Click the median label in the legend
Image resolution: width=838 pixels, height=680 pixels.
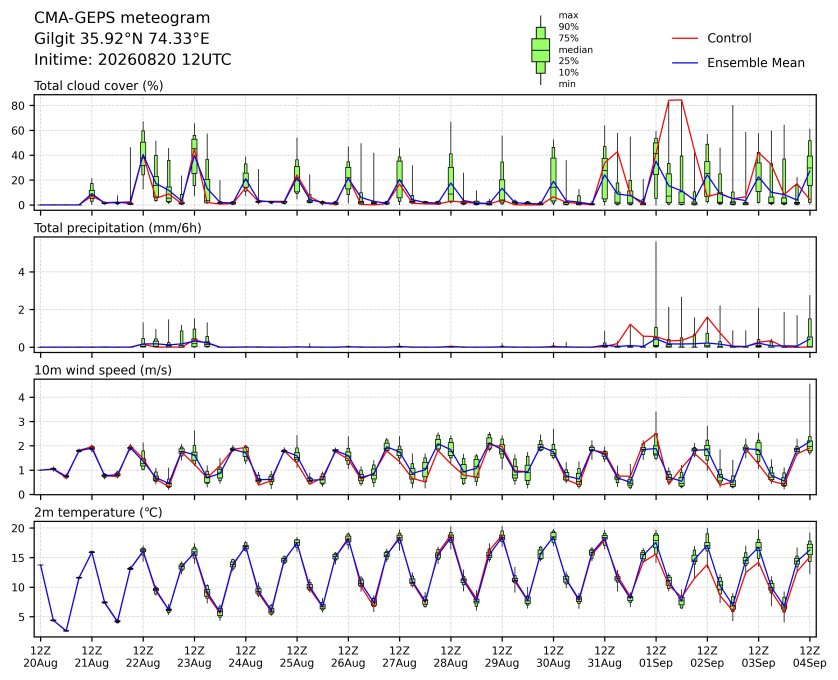[576, 50]
